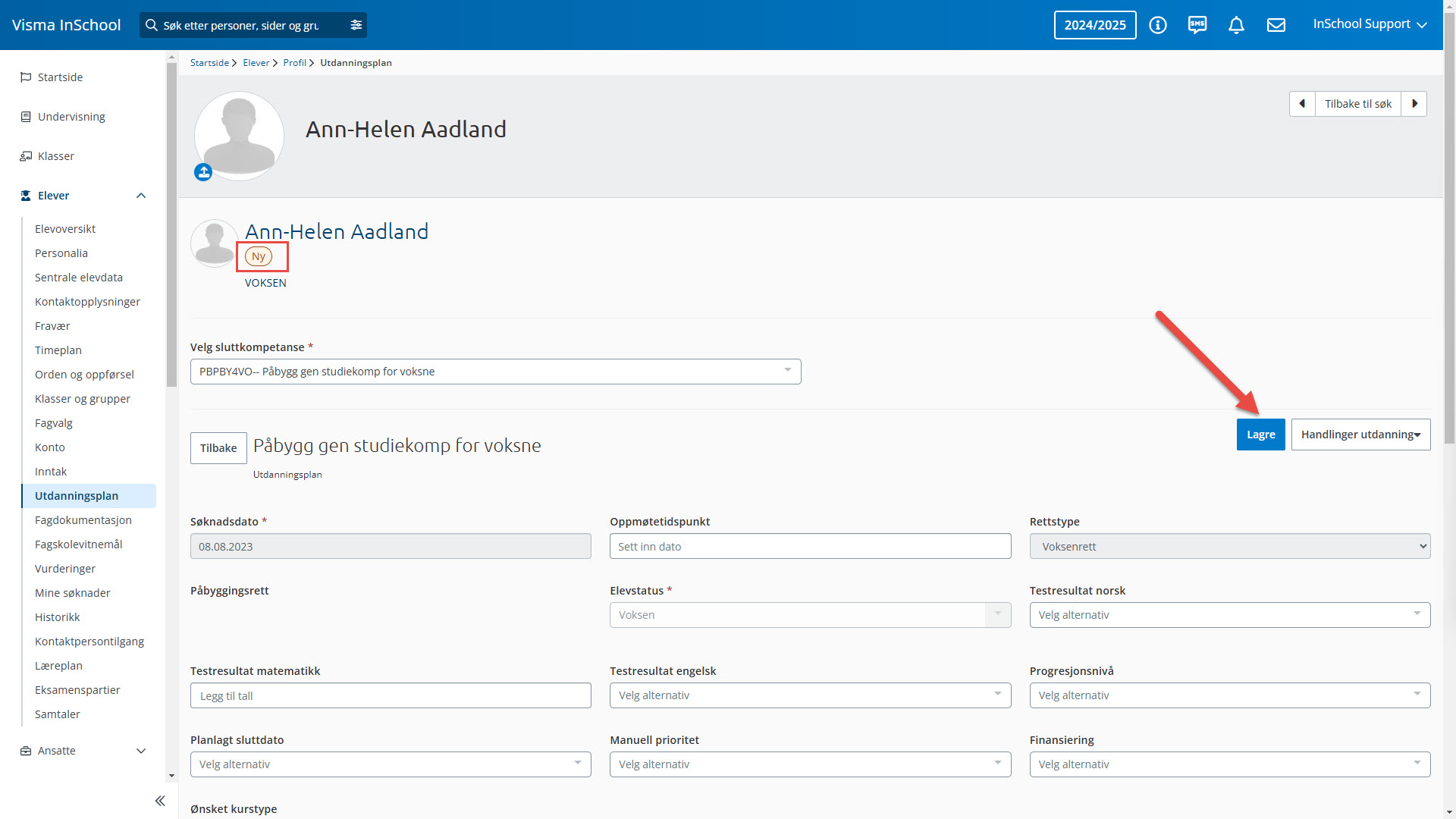The height and width of the screenshot is (819, 1456).
Task: Select Fagvalg in sidebar menu
Action: pos(54,423)
